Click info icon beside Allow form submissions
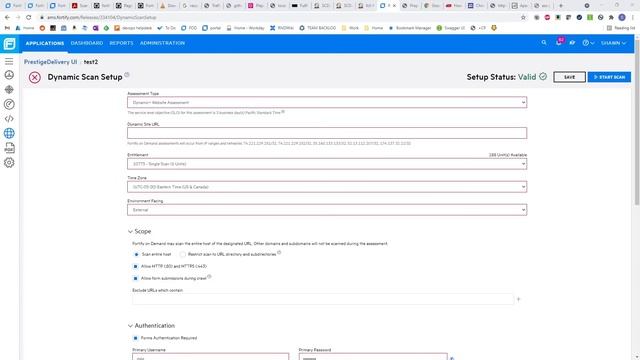The image size is (640, 360). tap(209, 277)
